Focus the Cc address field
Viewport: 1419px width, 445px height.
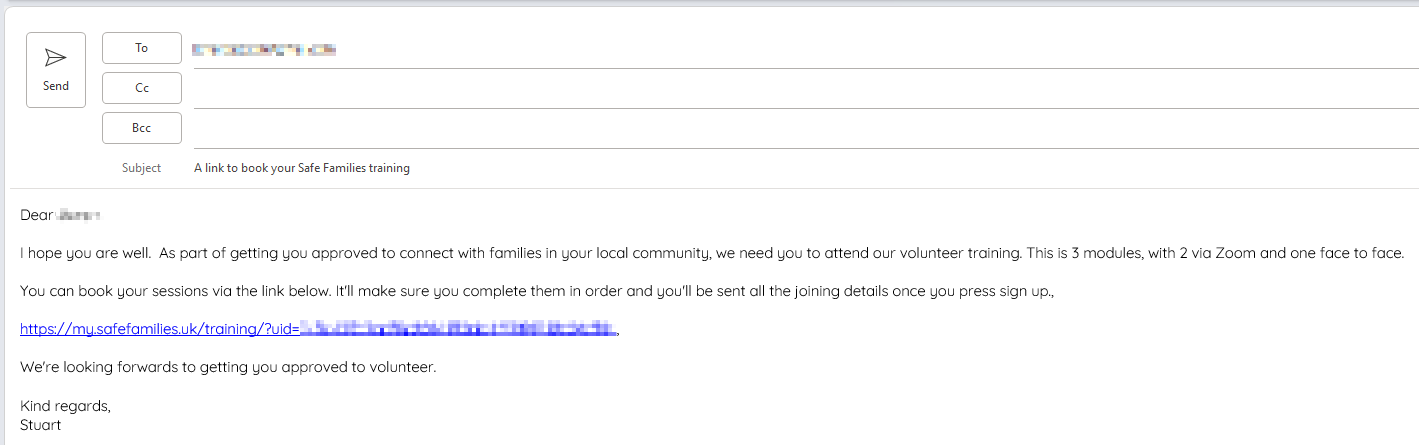(x=800, y=90)
